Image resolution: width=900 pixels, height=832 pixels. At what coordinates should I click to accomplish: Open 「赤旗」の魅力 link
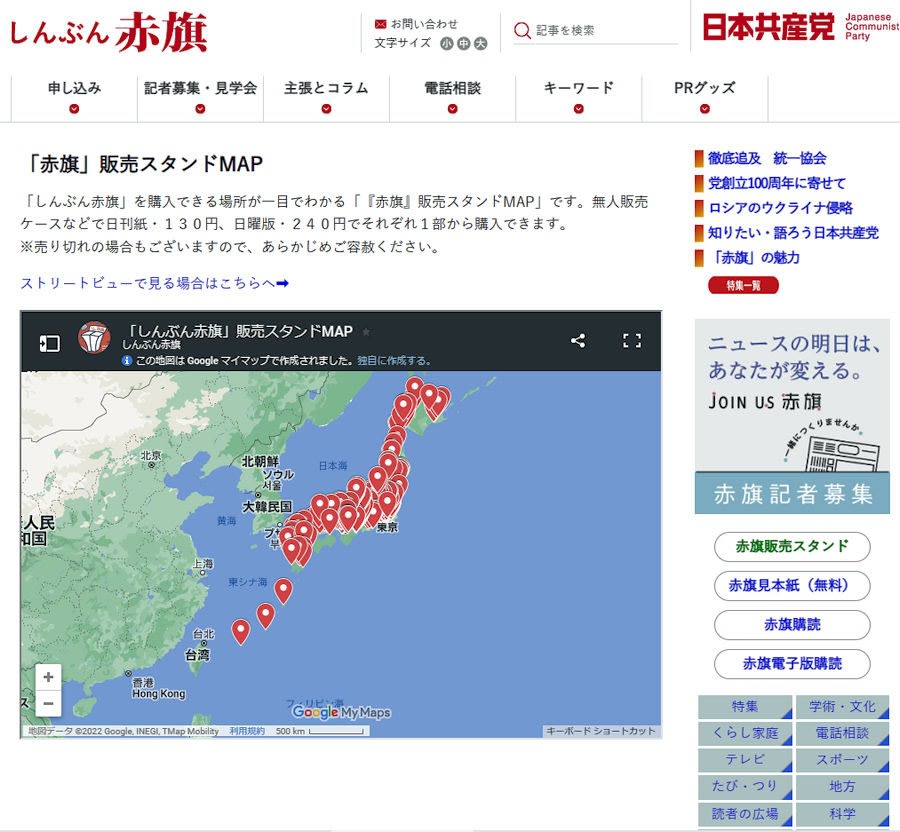(754, 258)
